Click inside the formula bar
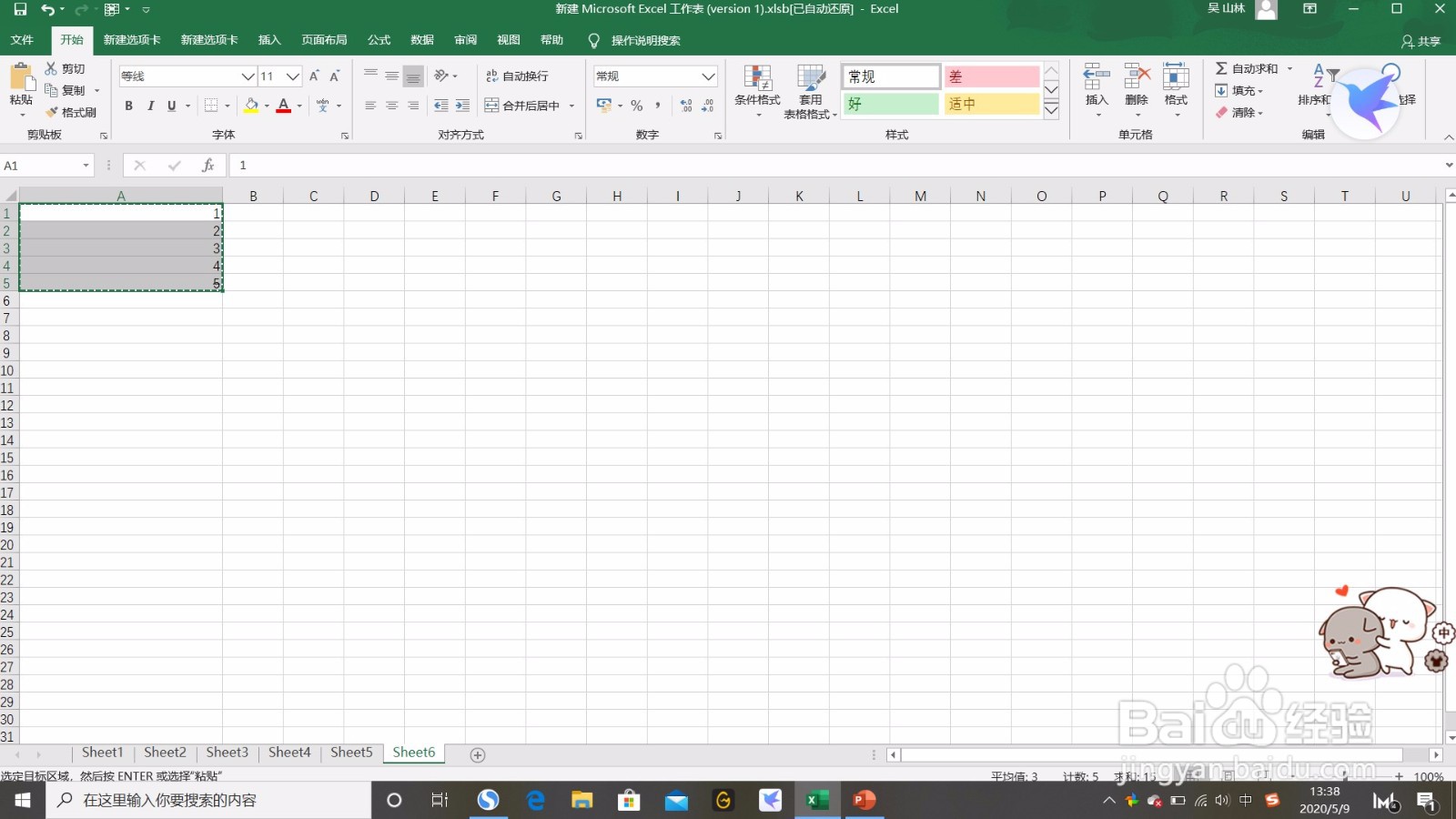 [837, 166]
